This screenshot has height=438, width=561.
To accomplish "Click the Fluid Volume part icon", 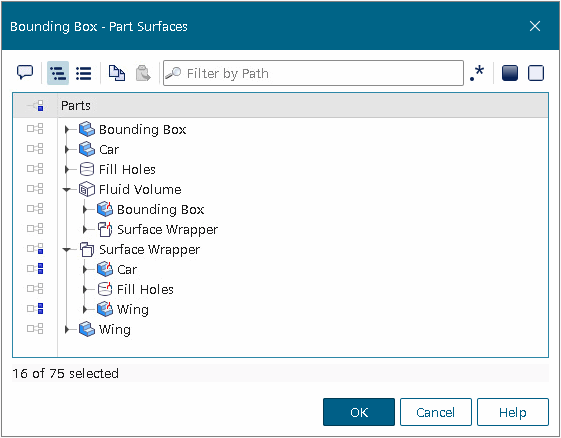I will (x=87, y=189).
